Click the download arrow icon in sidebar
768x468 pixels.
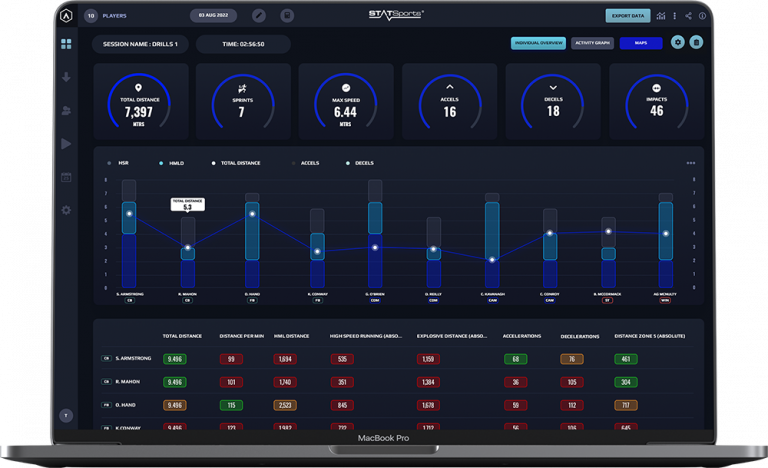click(66, 77)
